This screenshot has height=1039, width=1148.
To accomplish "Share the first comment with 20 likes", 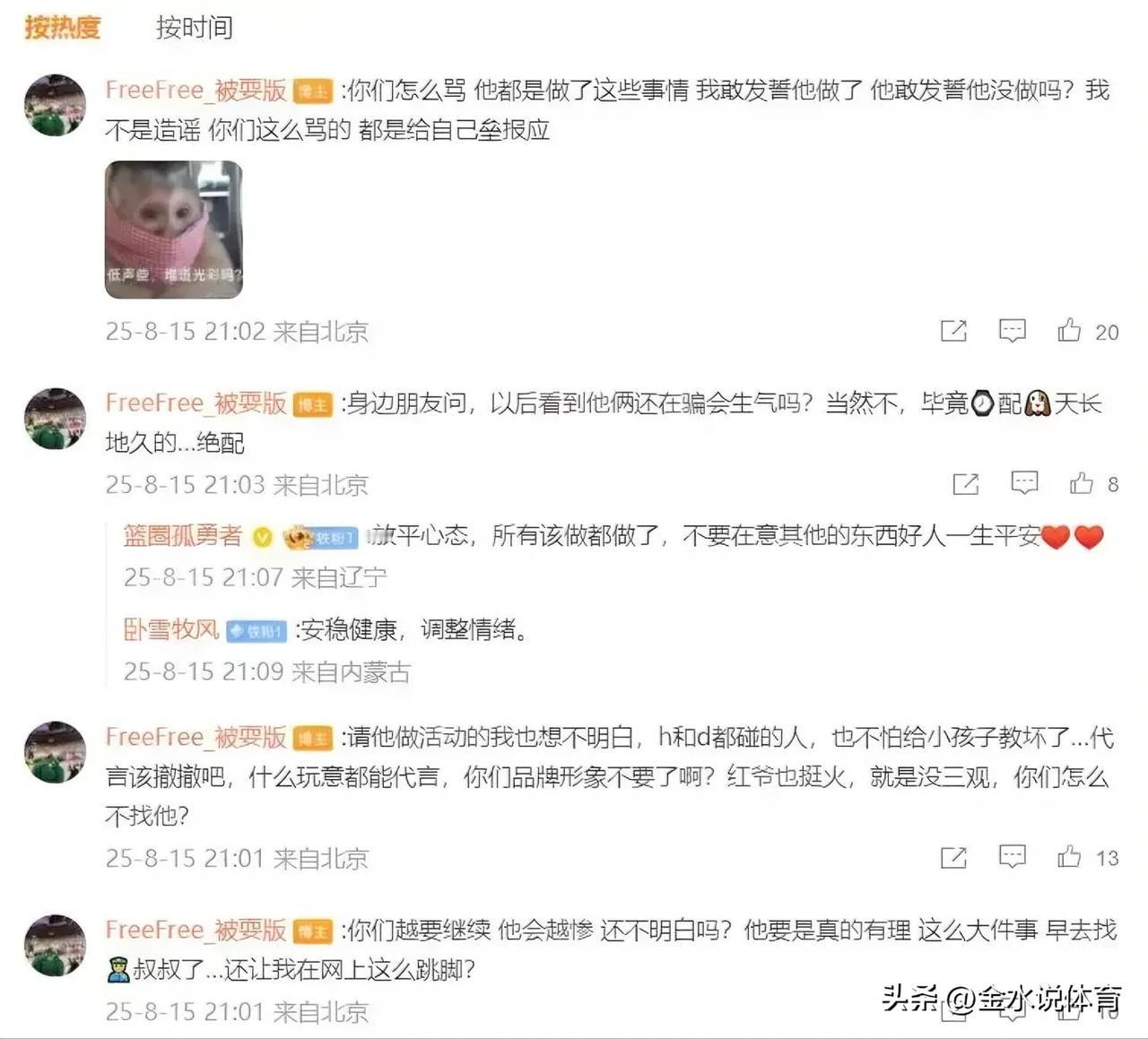I will [953, 331].
